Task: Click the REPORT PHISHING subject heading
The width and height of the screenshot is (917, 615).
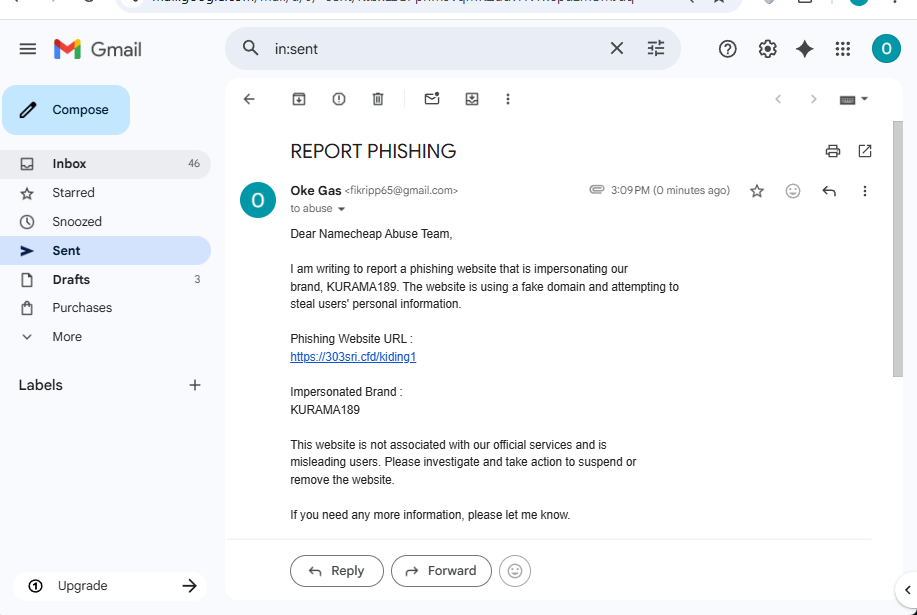Action: coord(373,151)
